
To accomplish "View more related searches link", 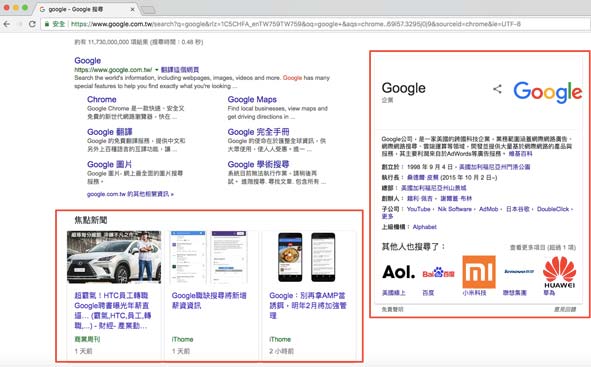I will [x=543, y=248].
